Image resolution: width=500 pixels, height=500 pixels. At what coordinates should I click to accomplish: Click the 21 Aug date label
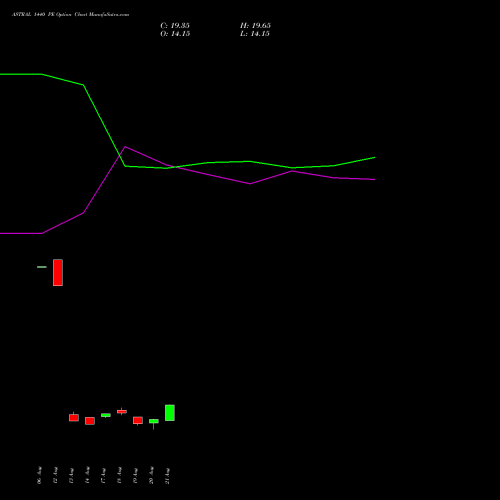[x=167, y=475]
